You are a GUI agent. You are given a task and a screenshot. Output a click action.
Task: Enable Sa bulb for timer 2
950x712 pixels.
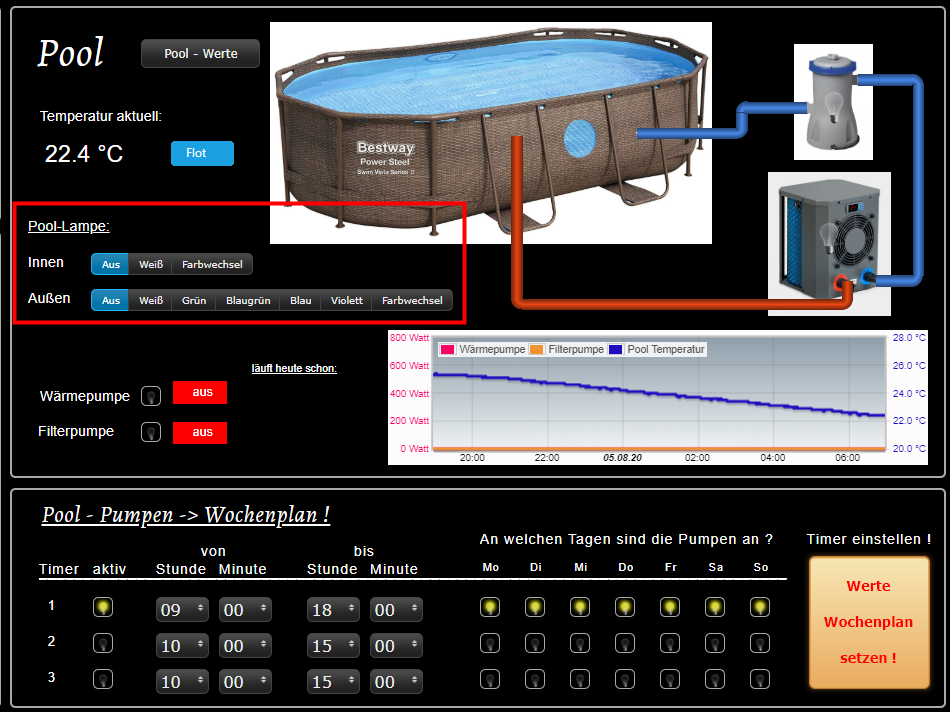point(715,643)
